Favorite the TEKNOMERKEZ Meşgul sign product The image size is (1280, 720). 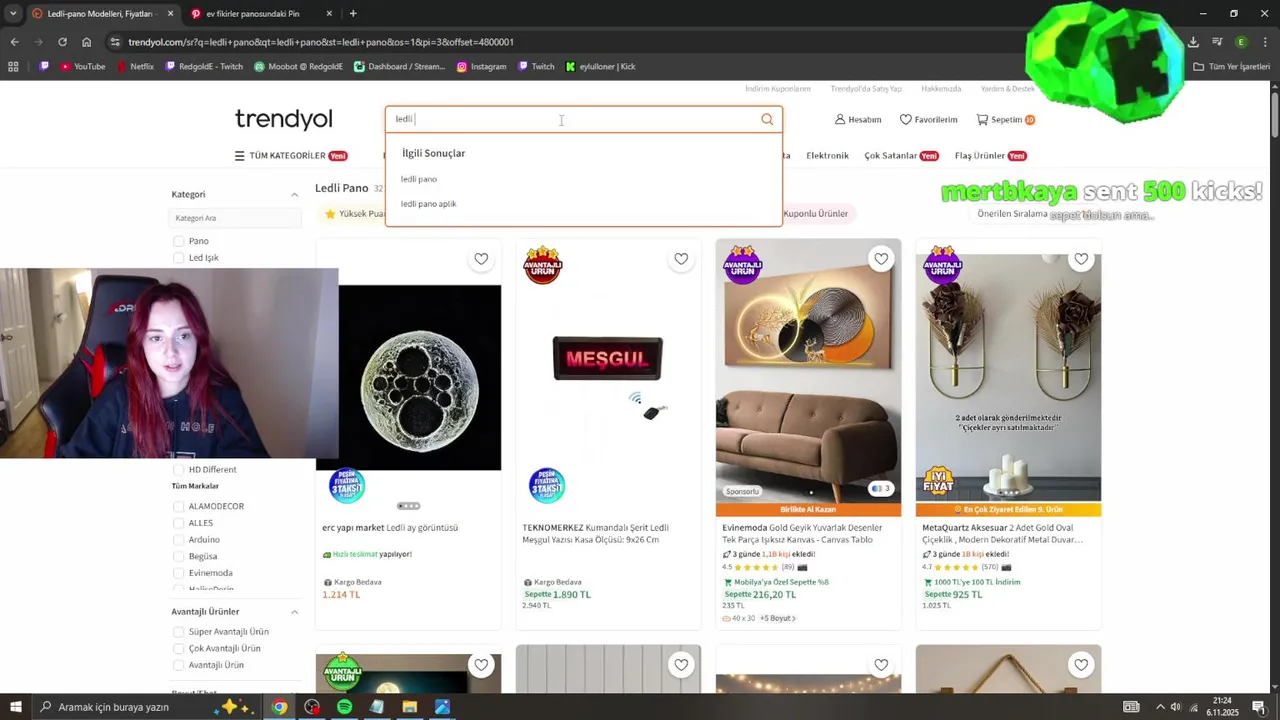click(x=681, y=259)
